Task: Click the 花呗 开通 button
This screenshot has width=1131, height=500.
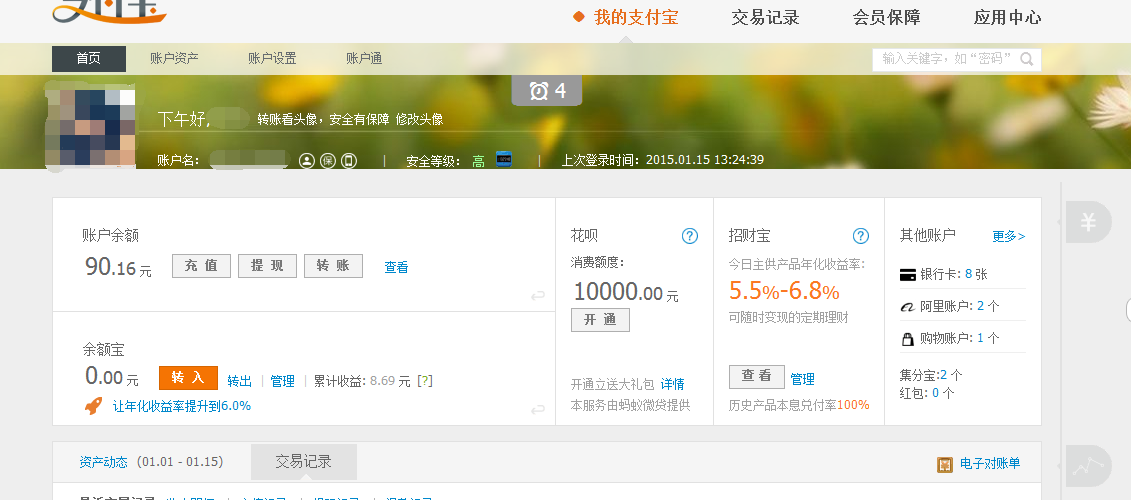Action: (600, 320)
